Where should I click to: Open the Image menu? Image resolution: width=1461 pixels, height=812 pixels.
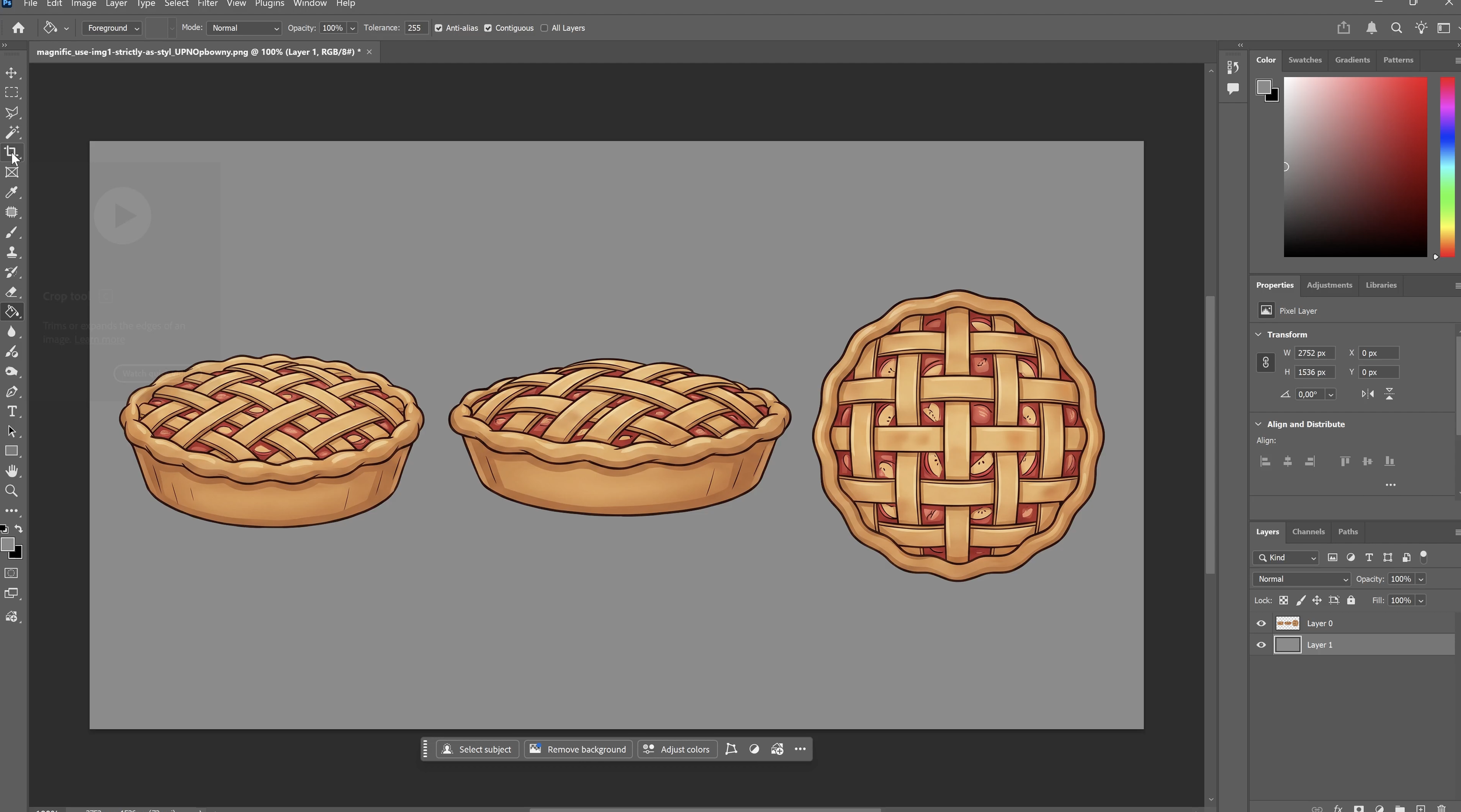84,4
